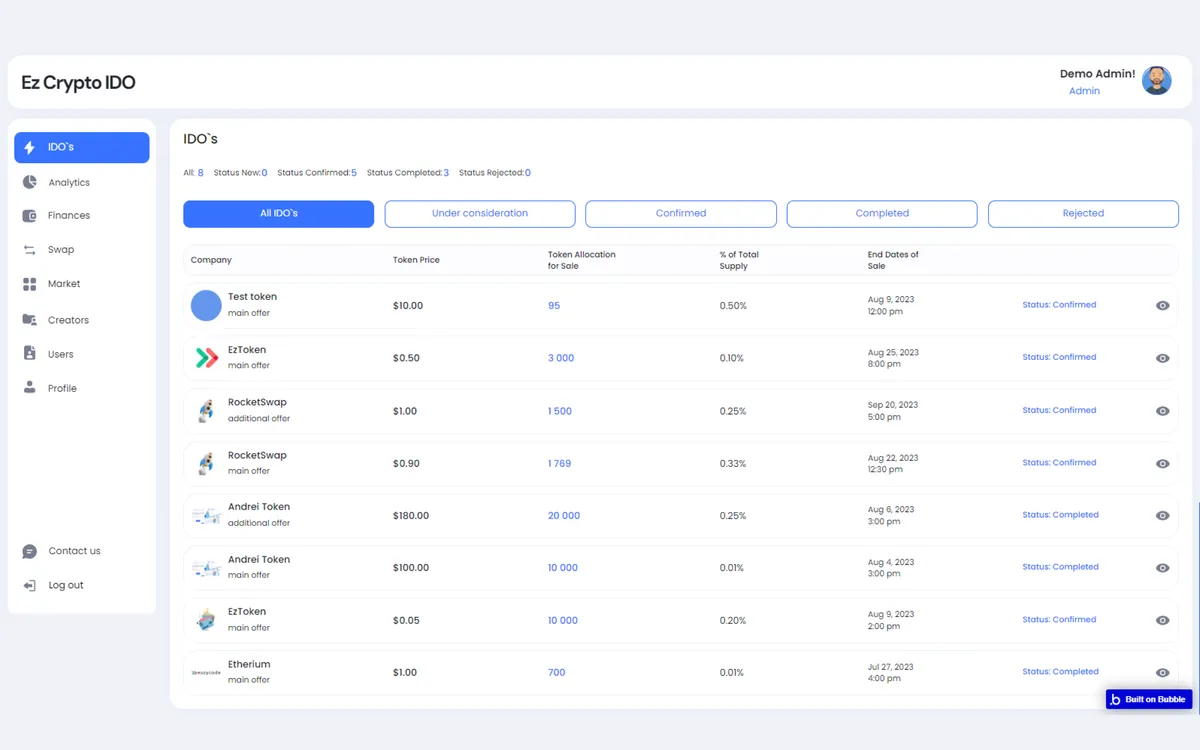The width and height of the screenshot is (1200, 750).
Task: Click the Andrei Token $100.00 logo
Action: click(x=206, y=568)
